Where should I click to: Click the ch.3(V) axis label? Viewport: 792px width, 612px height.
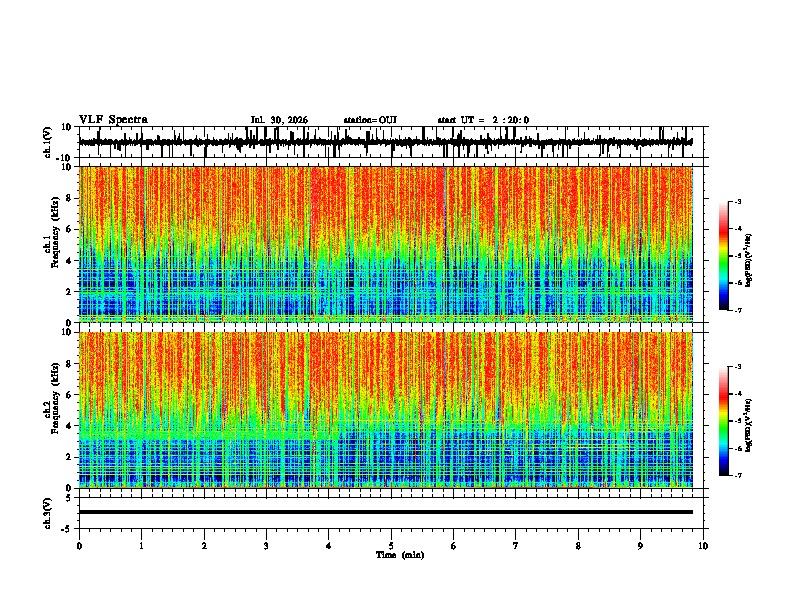tap(48, 514)
